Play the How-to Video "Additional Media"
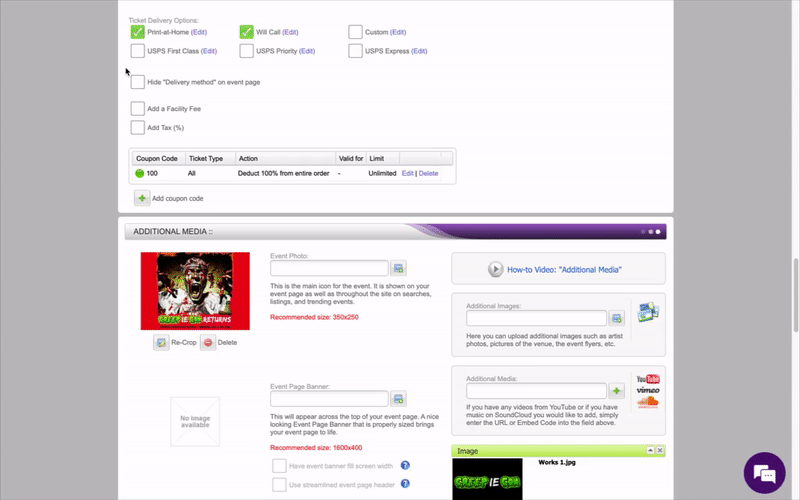 [x=495, y=269]
